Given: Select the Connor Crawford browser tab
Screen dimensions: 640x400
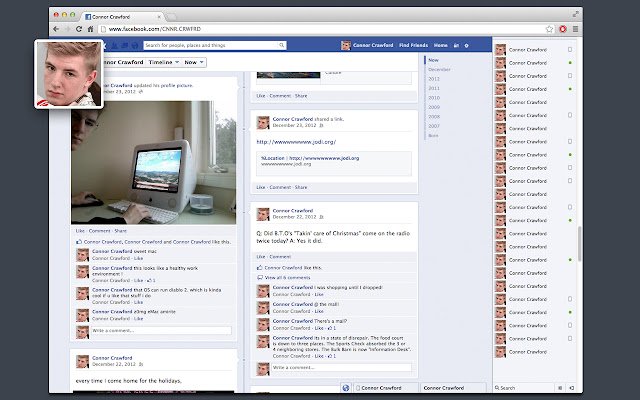Looking at the screenshot, I should click(x=122, y=17).
